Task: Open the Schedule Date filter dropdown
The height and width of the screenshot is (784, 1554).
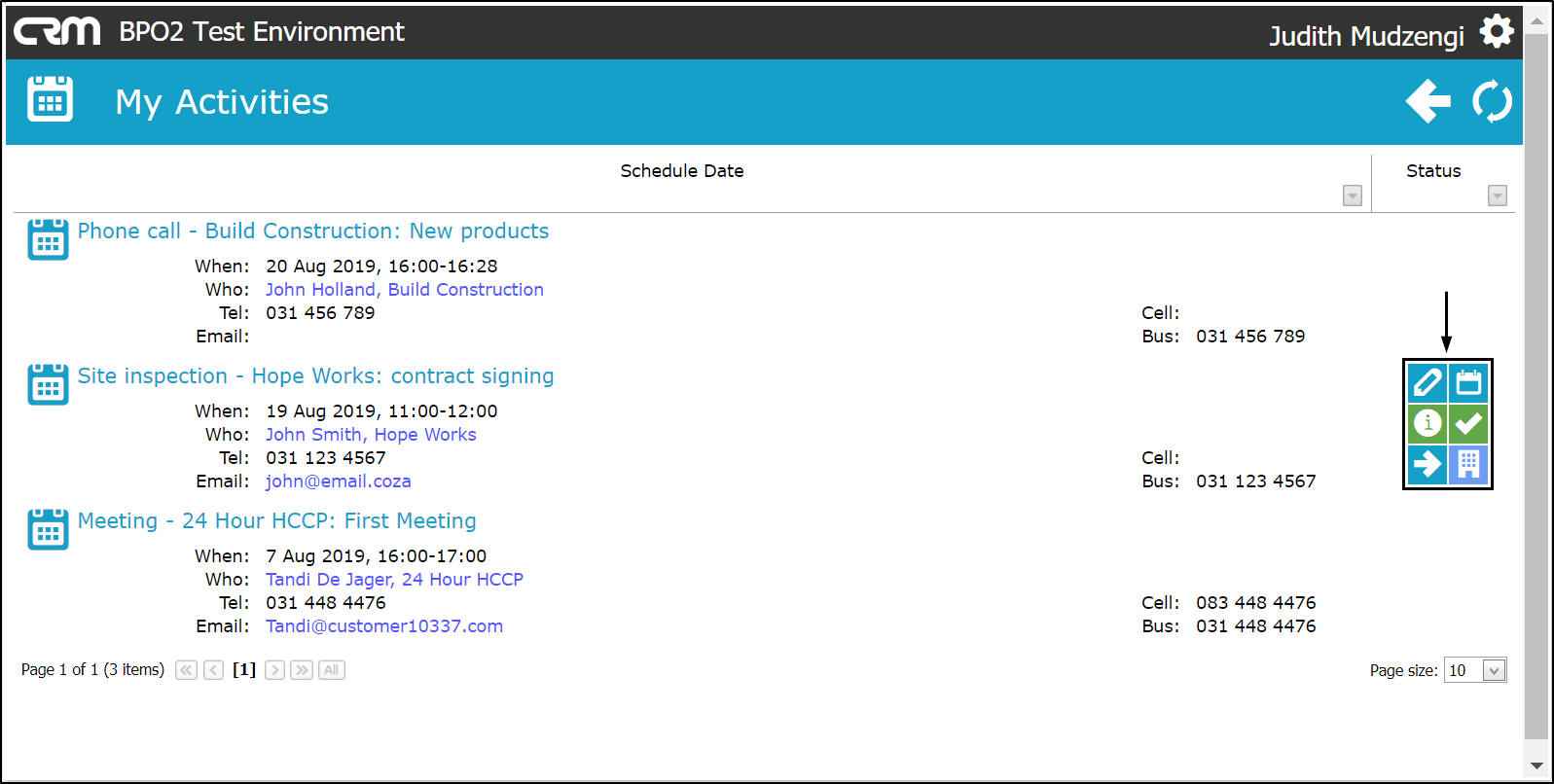Action: [1352, 196]
